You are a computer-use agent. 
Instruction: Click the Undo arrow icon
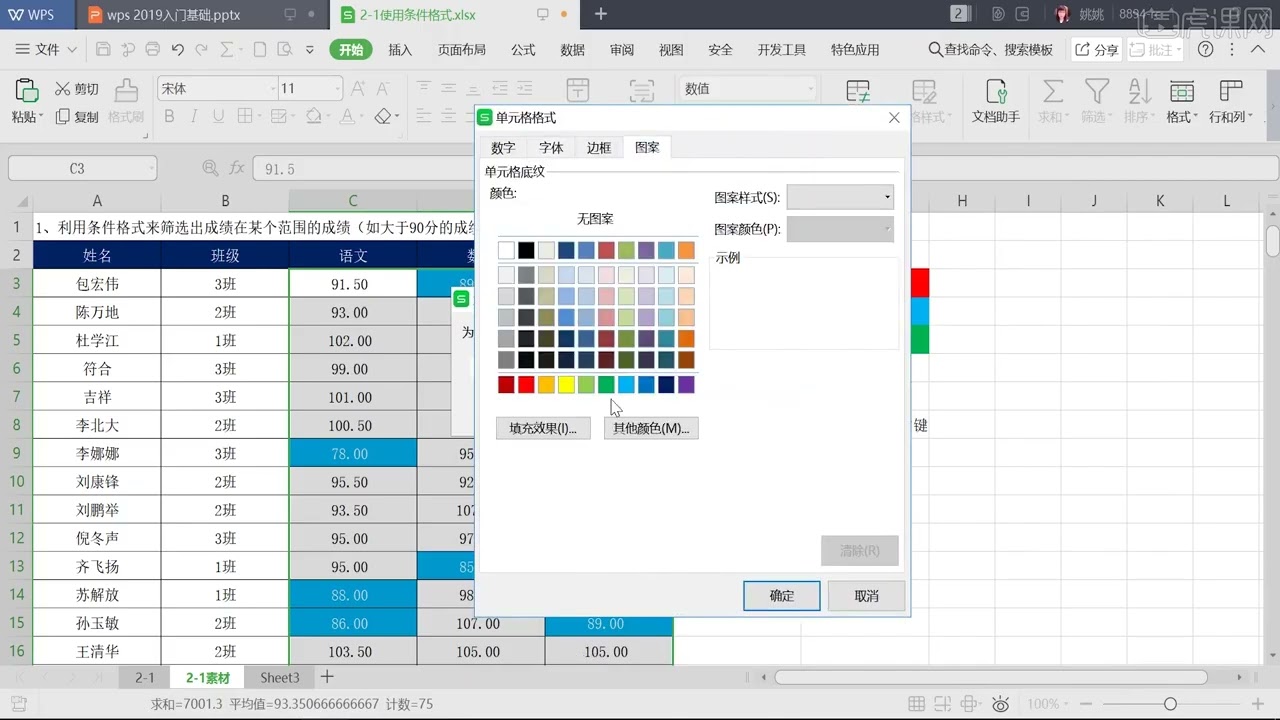177,49
